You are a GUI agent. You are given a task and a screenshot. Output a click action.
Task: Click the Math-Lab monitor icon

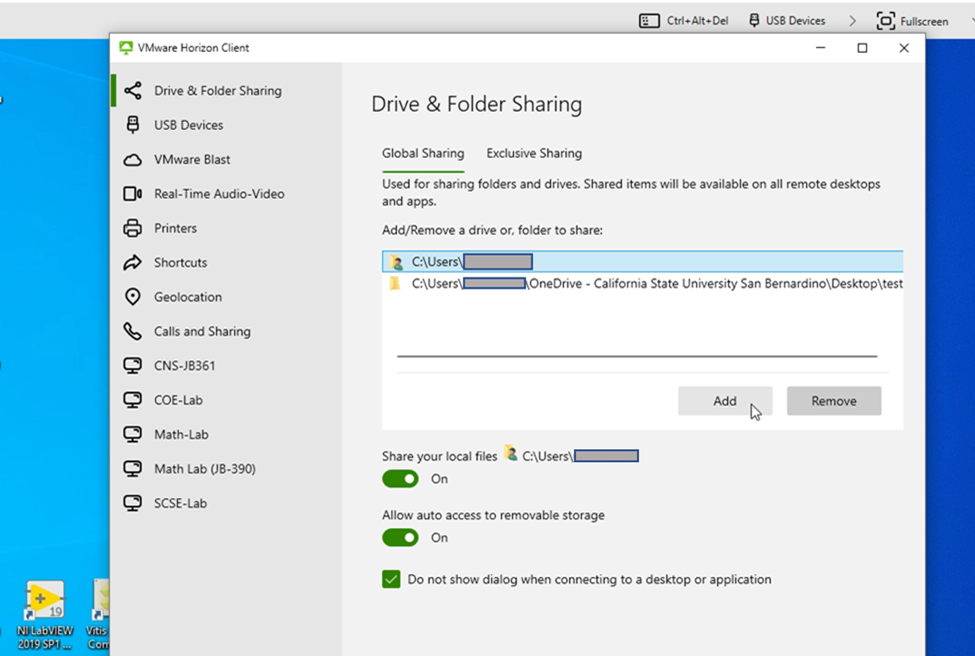click(x=132, y=435)
